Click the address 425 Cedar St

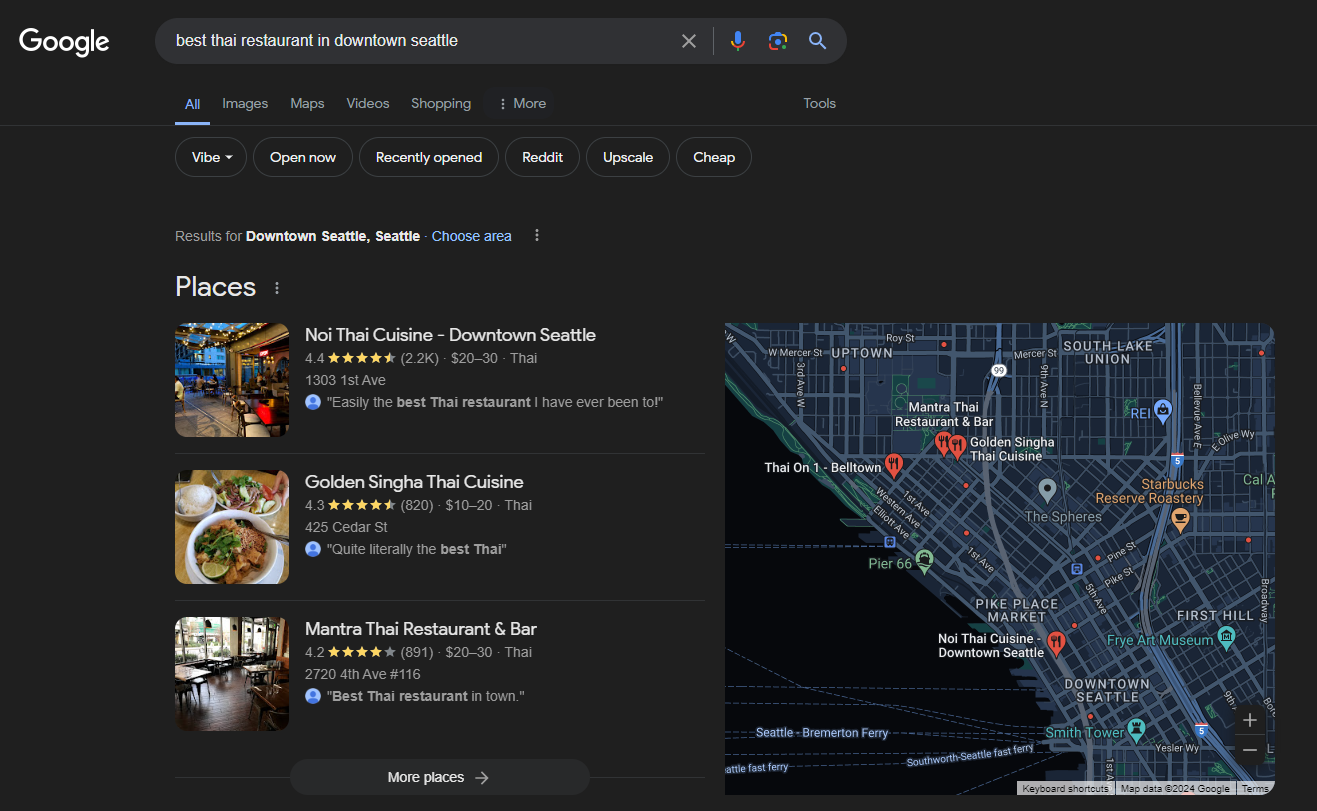coord(346,527)
